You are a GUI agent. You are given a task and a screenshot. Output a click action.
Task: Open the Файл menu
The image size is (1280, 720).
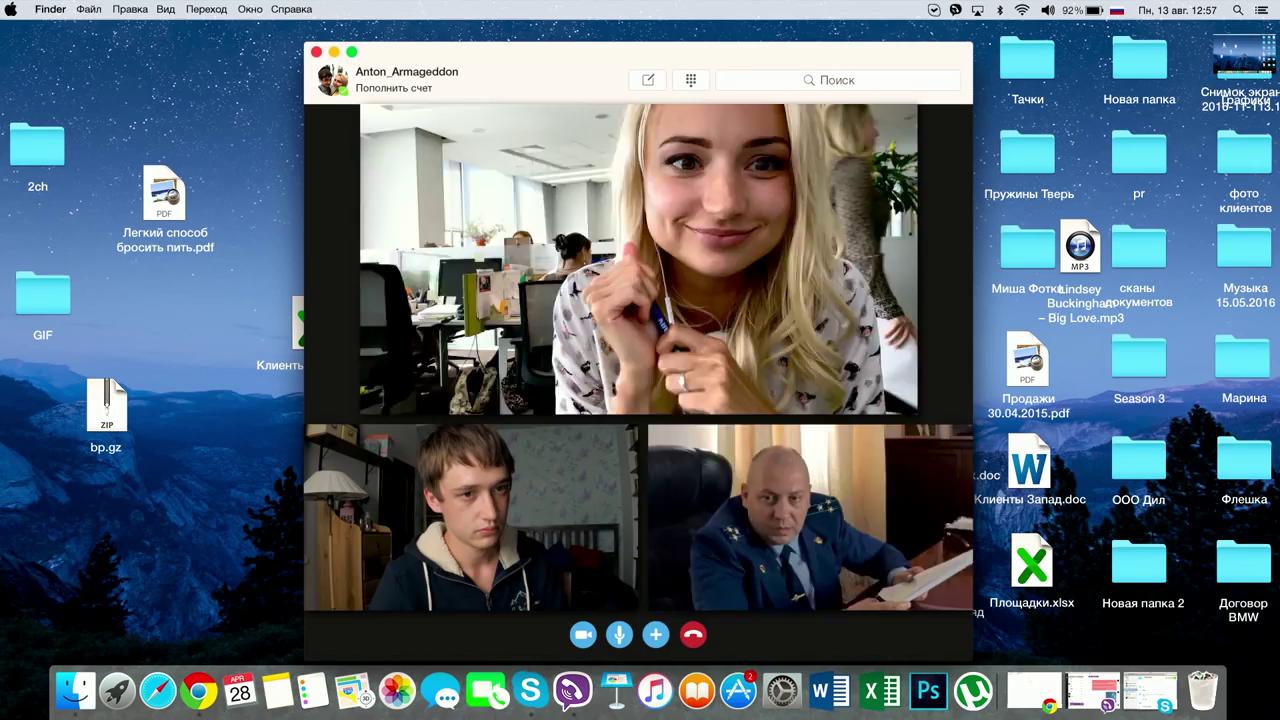click(89, 10)
